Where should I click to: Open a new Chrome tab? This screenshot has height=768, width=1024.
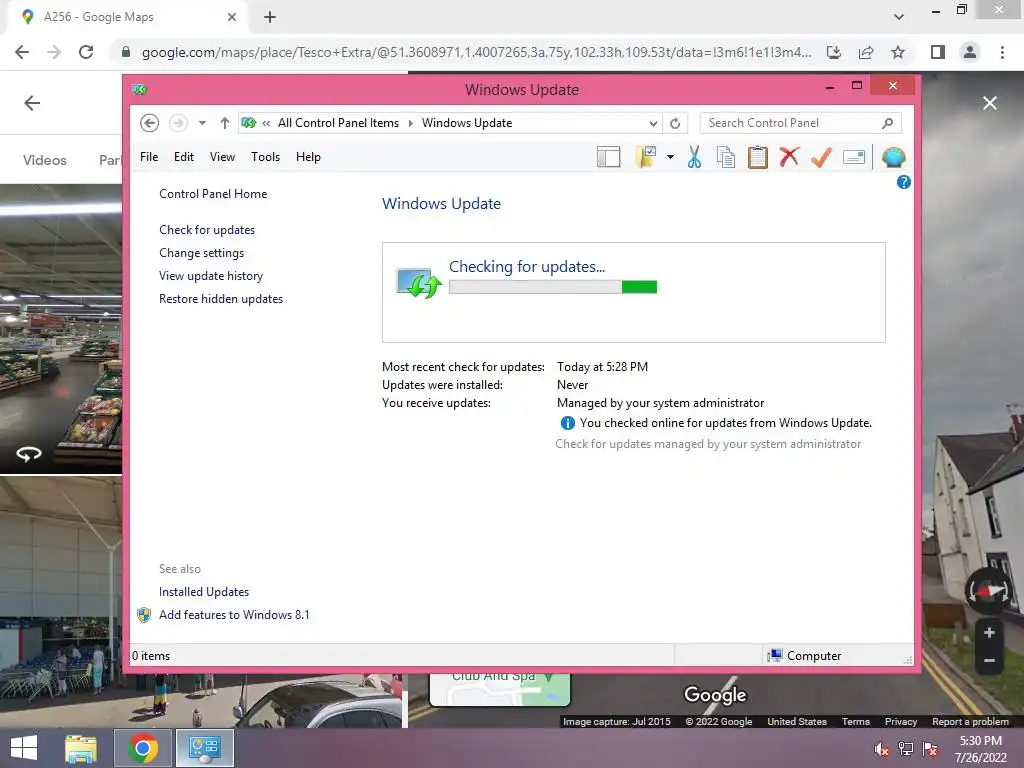[x=270, y=17]
